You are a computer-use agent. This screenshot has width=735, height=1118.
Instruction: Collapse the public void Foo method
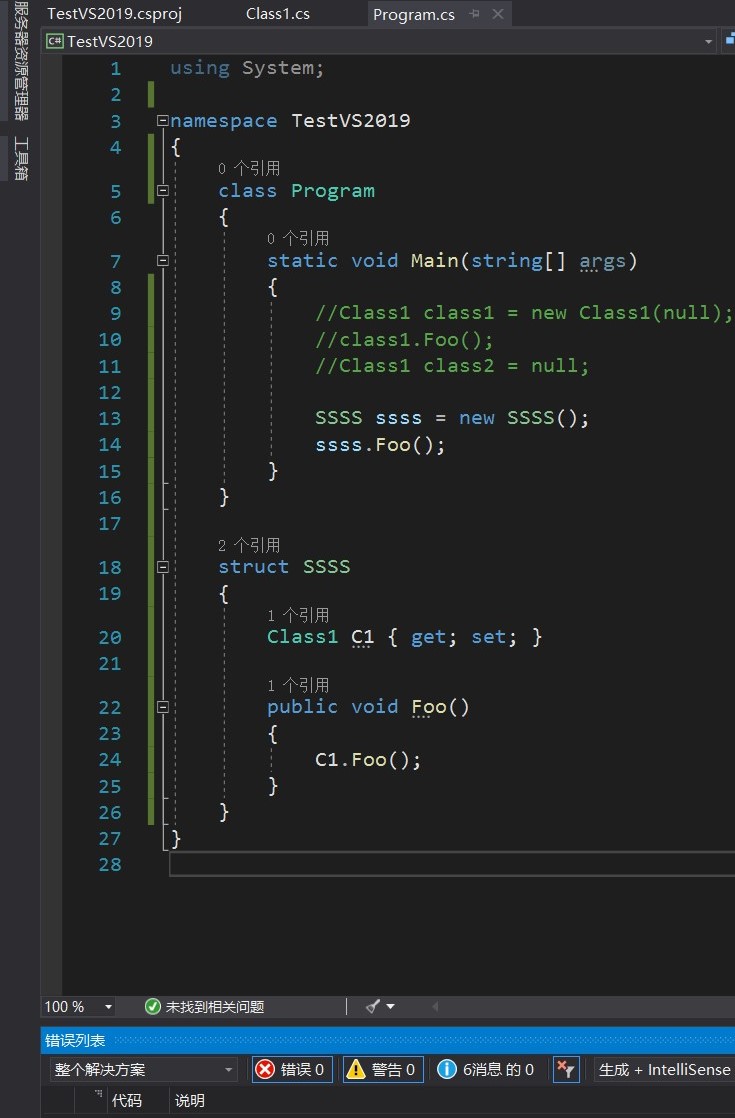(163, 707)
